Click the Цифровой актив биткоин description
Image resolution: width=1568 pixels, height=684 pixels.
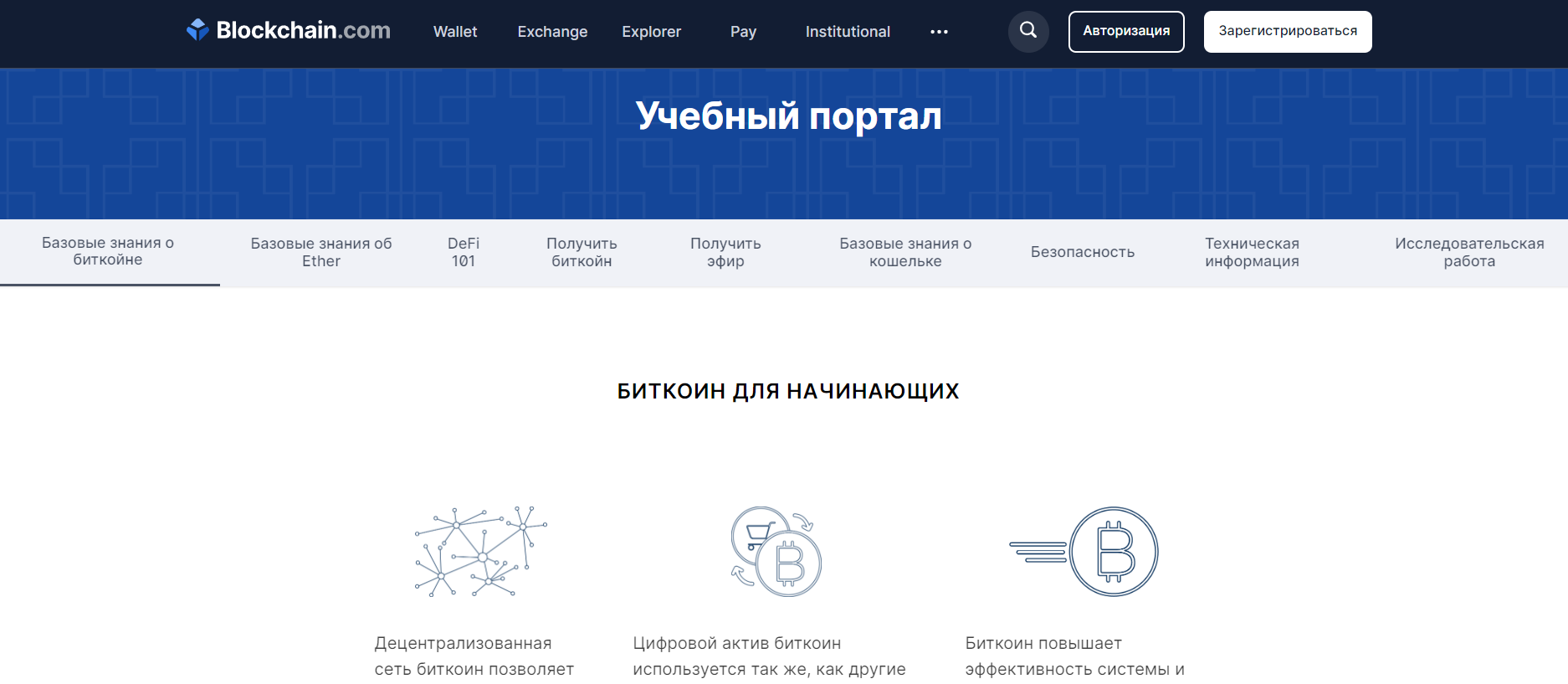tap(769, 656)
